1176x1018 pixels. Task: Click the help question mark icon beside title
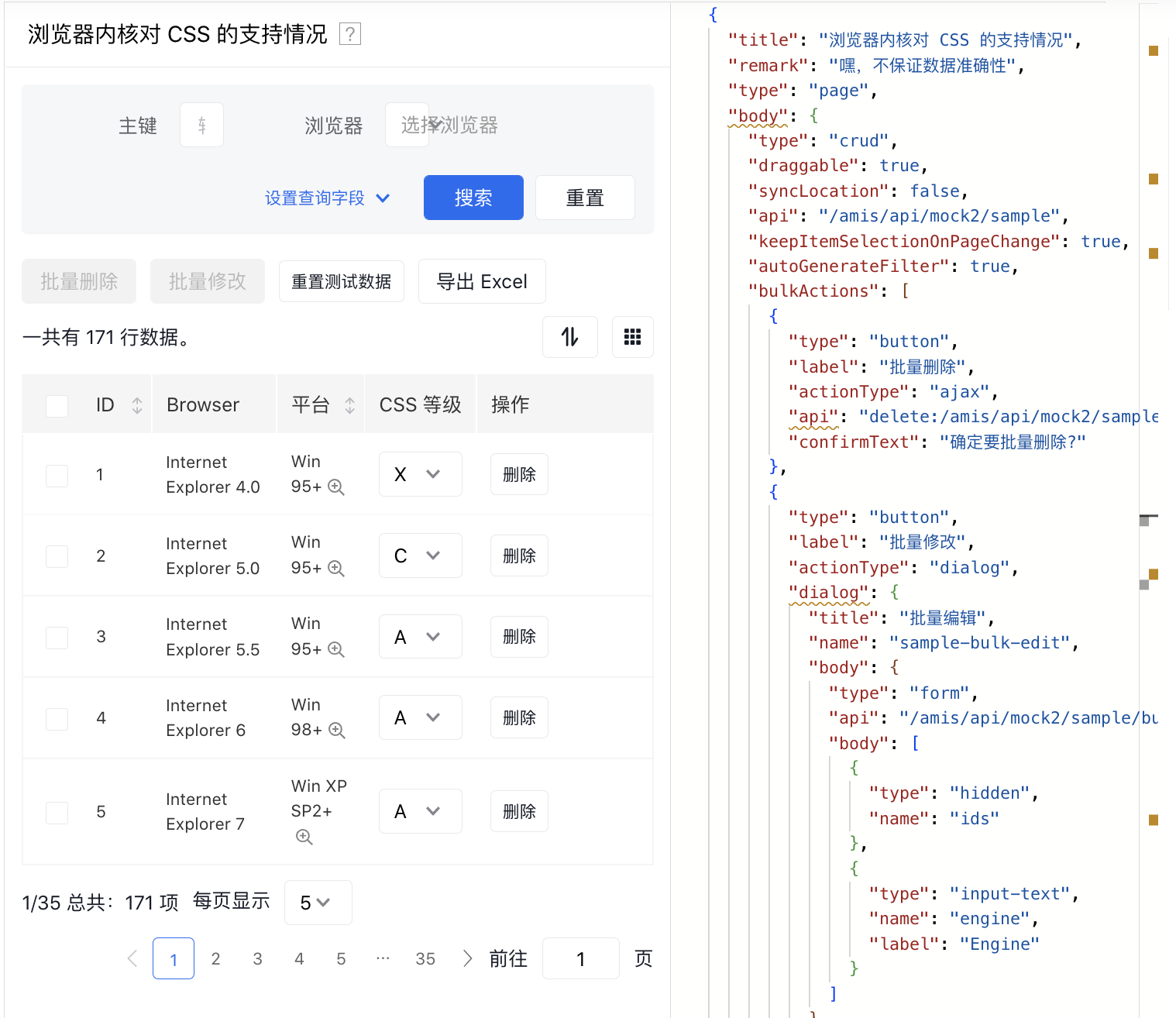click(x=350, y=34)
